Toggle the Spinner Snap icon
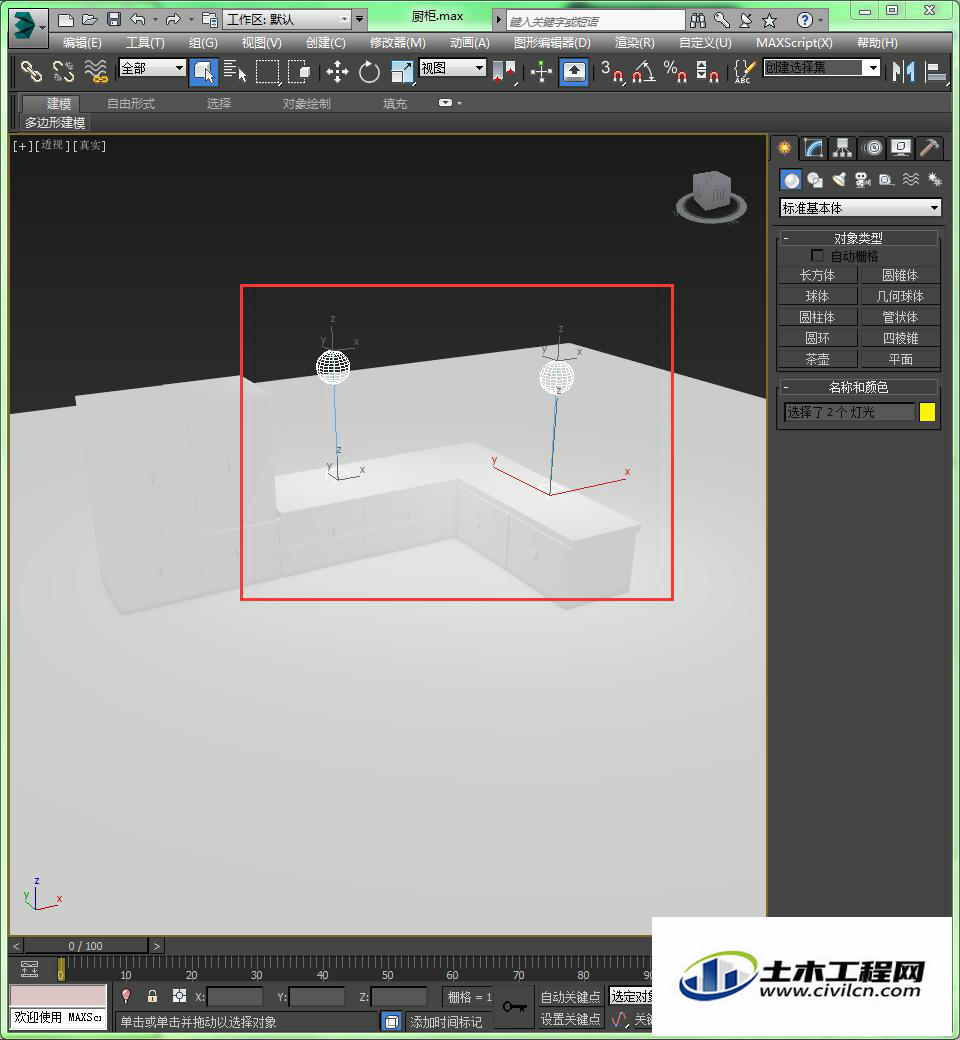The image size is (960, 1040). point(707,72)
